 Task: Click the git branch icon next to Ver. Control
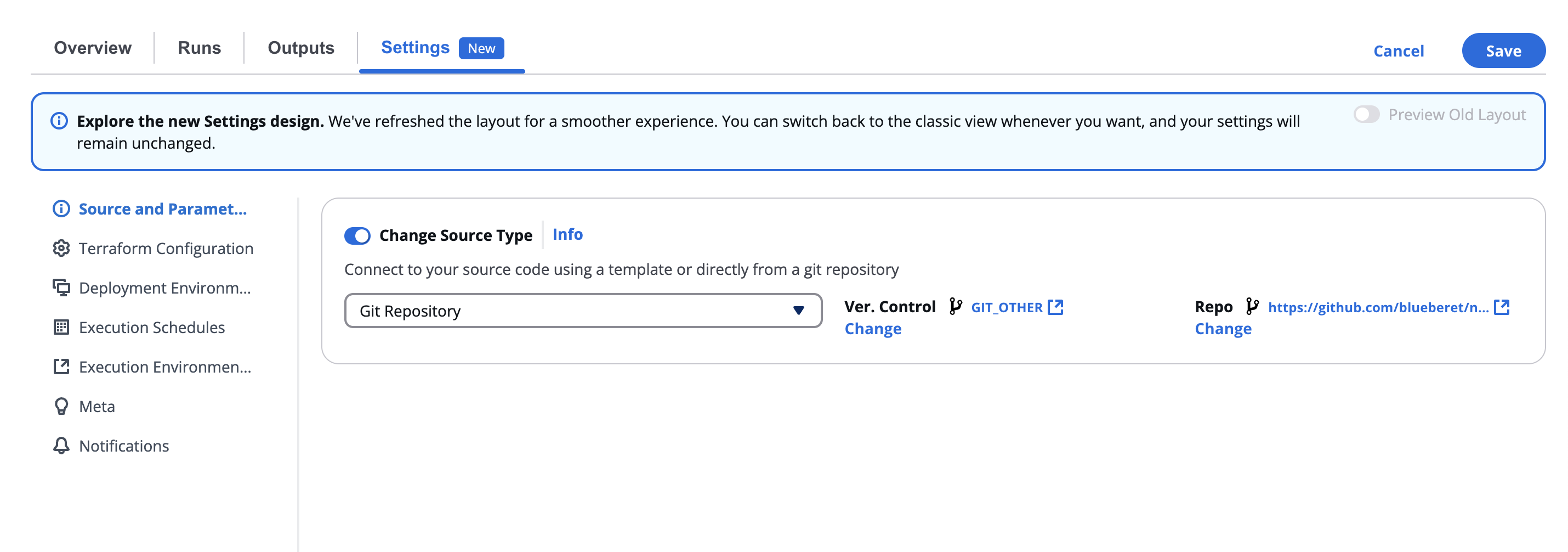coord(956,307)
